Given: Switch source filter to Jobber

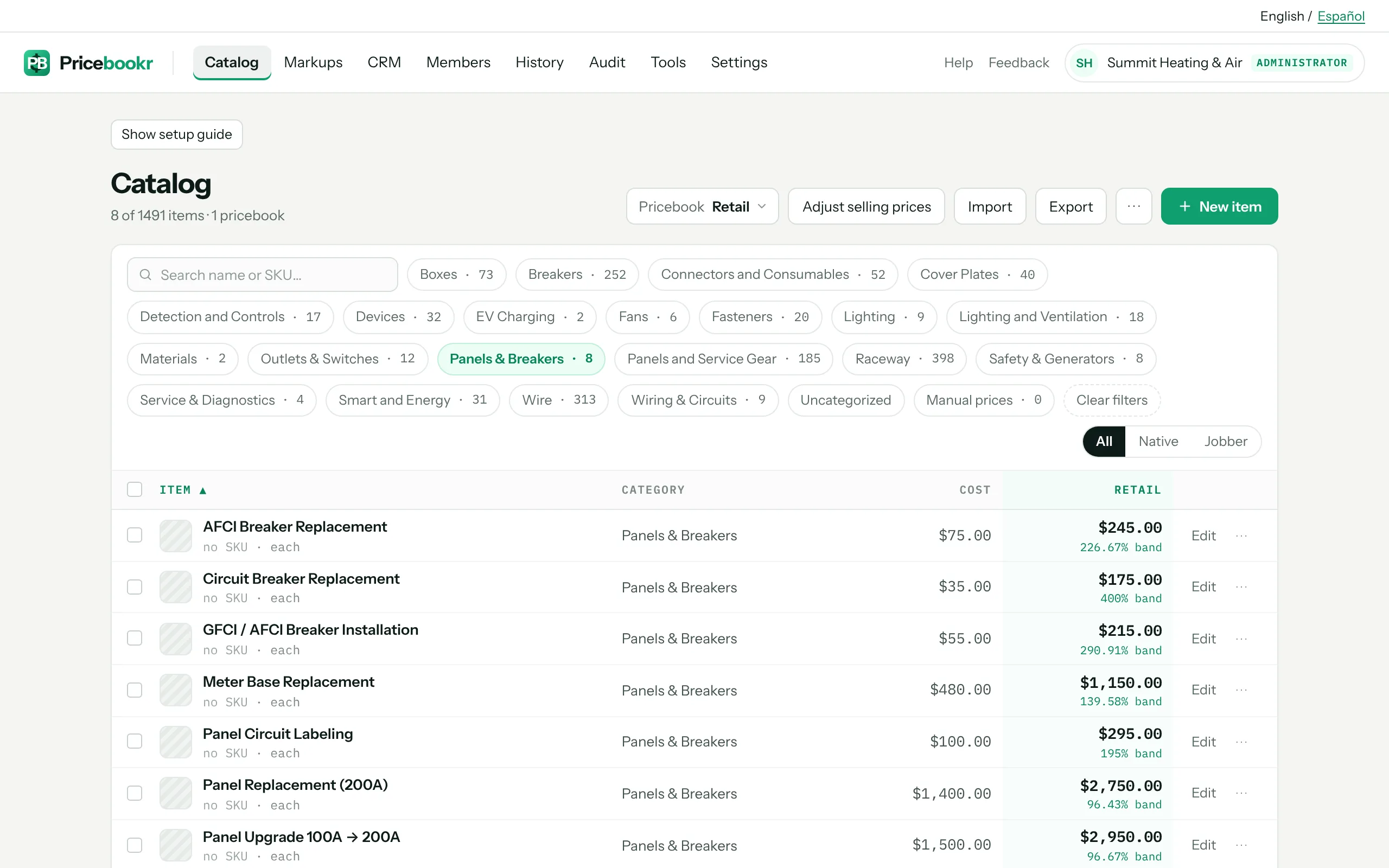Looking at the screenshot, I should [x=1226, y=441].
